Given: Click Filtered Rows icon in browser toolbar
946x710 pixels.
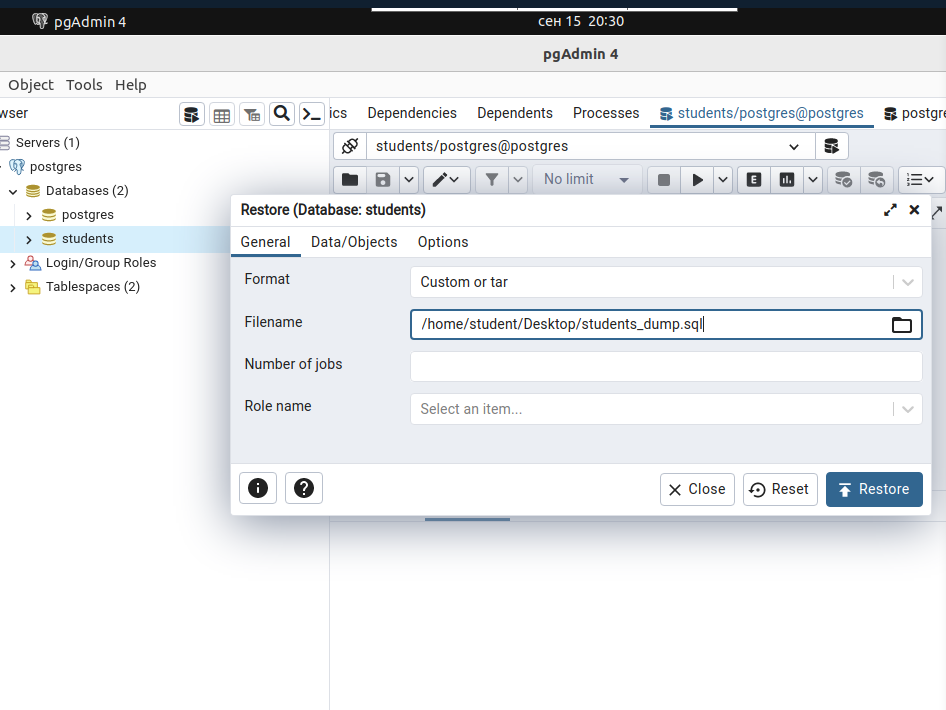Looking at the screenshot, I should [252, 114].
